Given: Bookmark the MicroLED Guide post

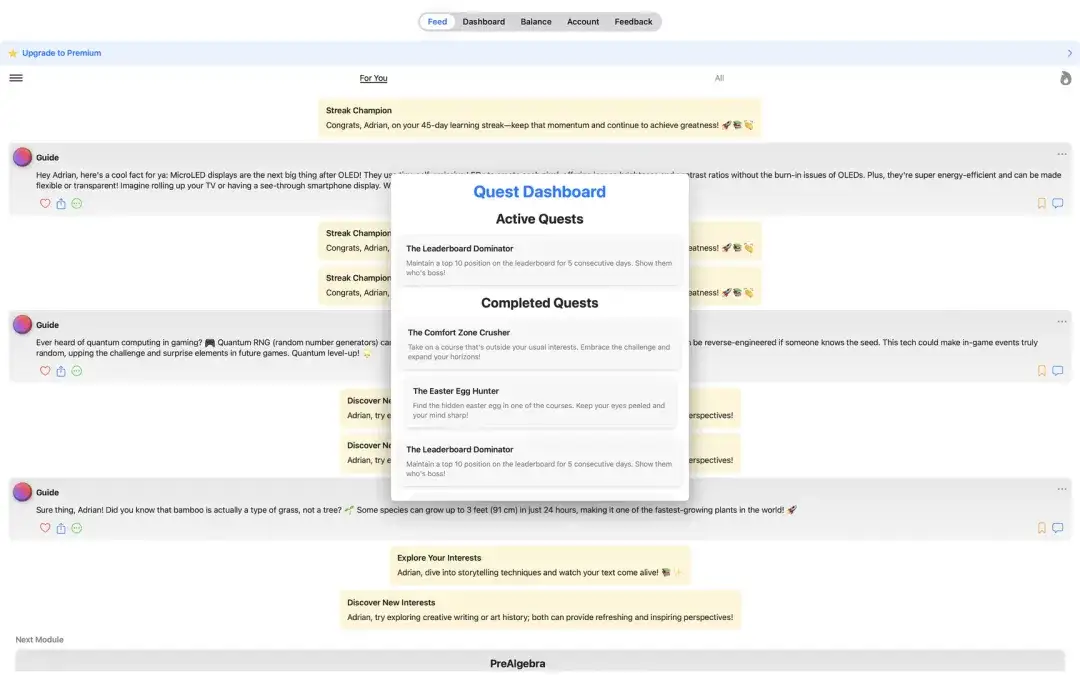Looking at the screenshot, I should click(x=1041, y=203).
